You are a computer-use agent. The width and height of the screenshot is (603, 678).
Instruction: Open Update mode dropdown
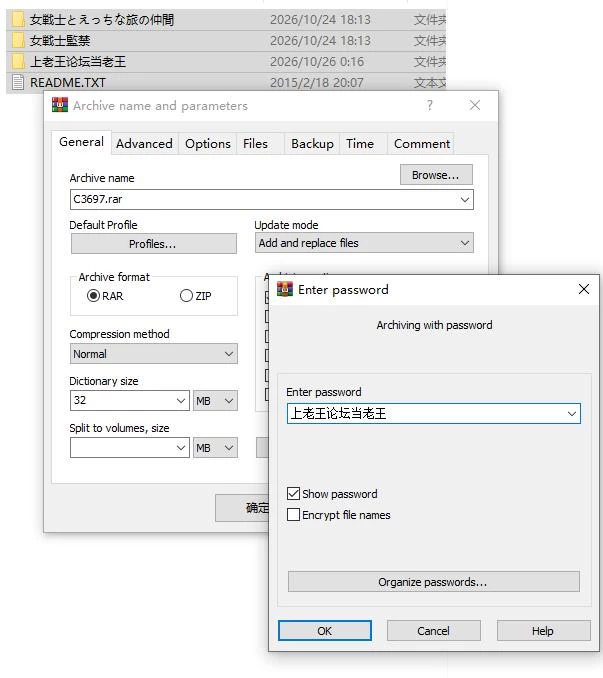(465, 243)
